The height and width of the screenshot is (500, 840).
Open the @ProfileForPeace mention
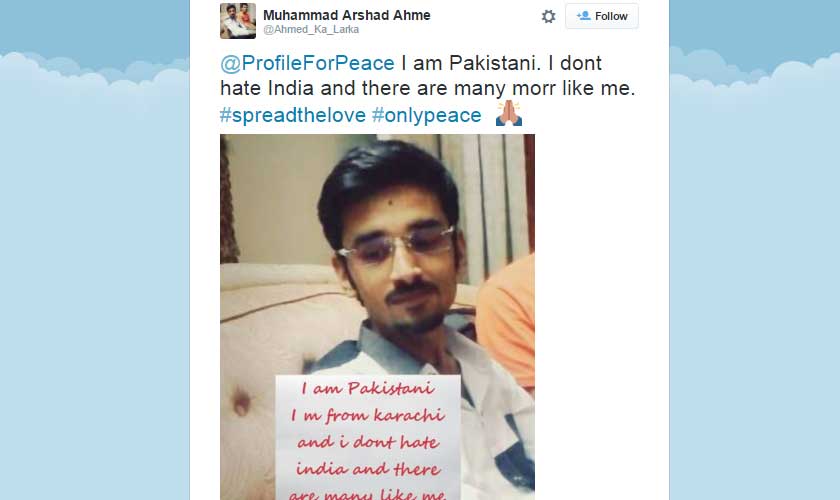[307, 63]
